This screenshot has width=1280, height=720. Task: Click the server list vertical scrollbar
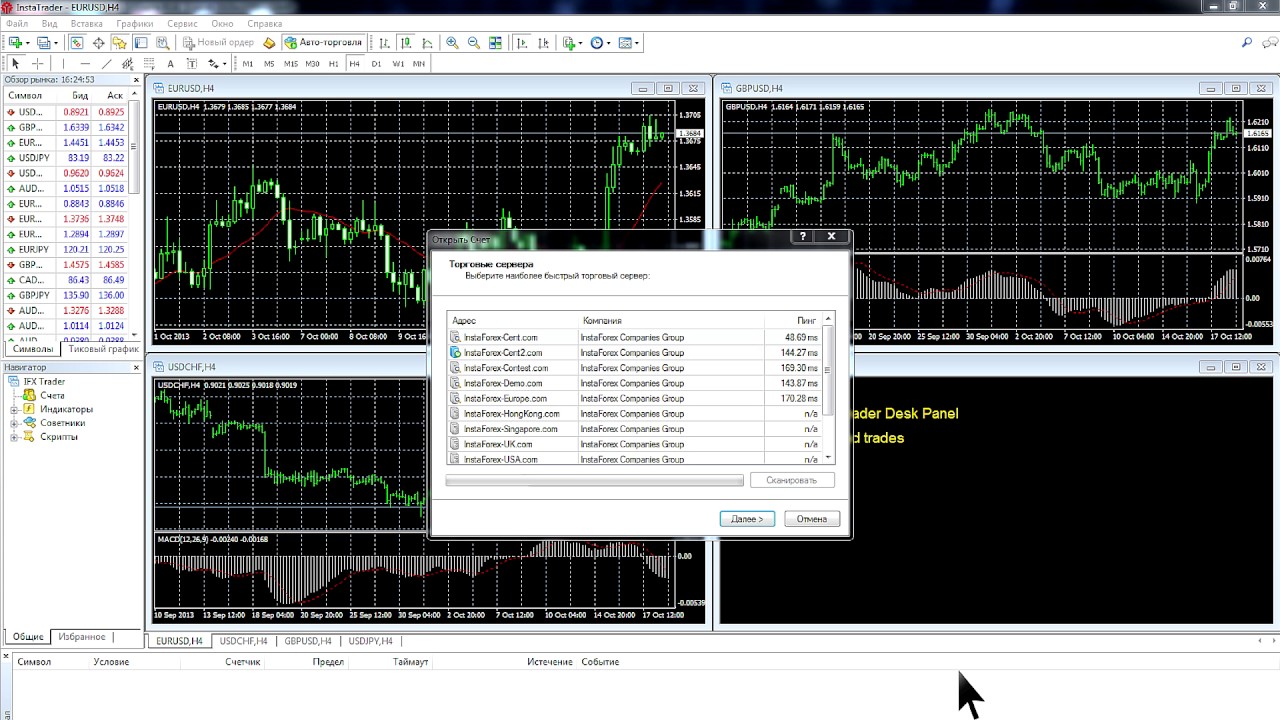tap(828, 389)
